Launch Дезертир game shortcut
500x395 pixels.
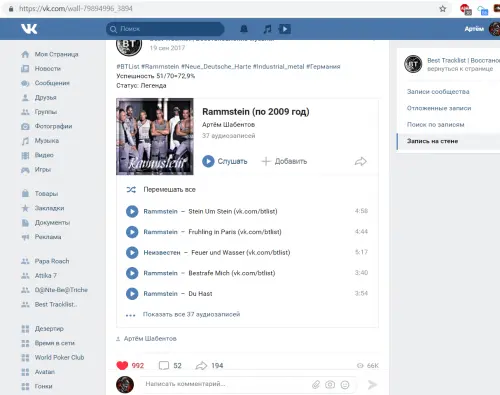(x=42, y=329)
